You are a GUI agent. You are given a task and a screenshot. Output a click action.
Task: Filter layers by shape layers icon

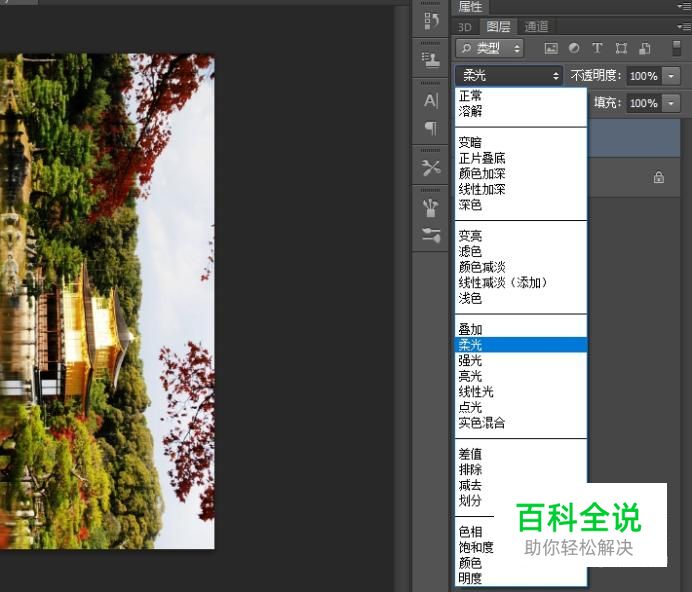(621, 48)
